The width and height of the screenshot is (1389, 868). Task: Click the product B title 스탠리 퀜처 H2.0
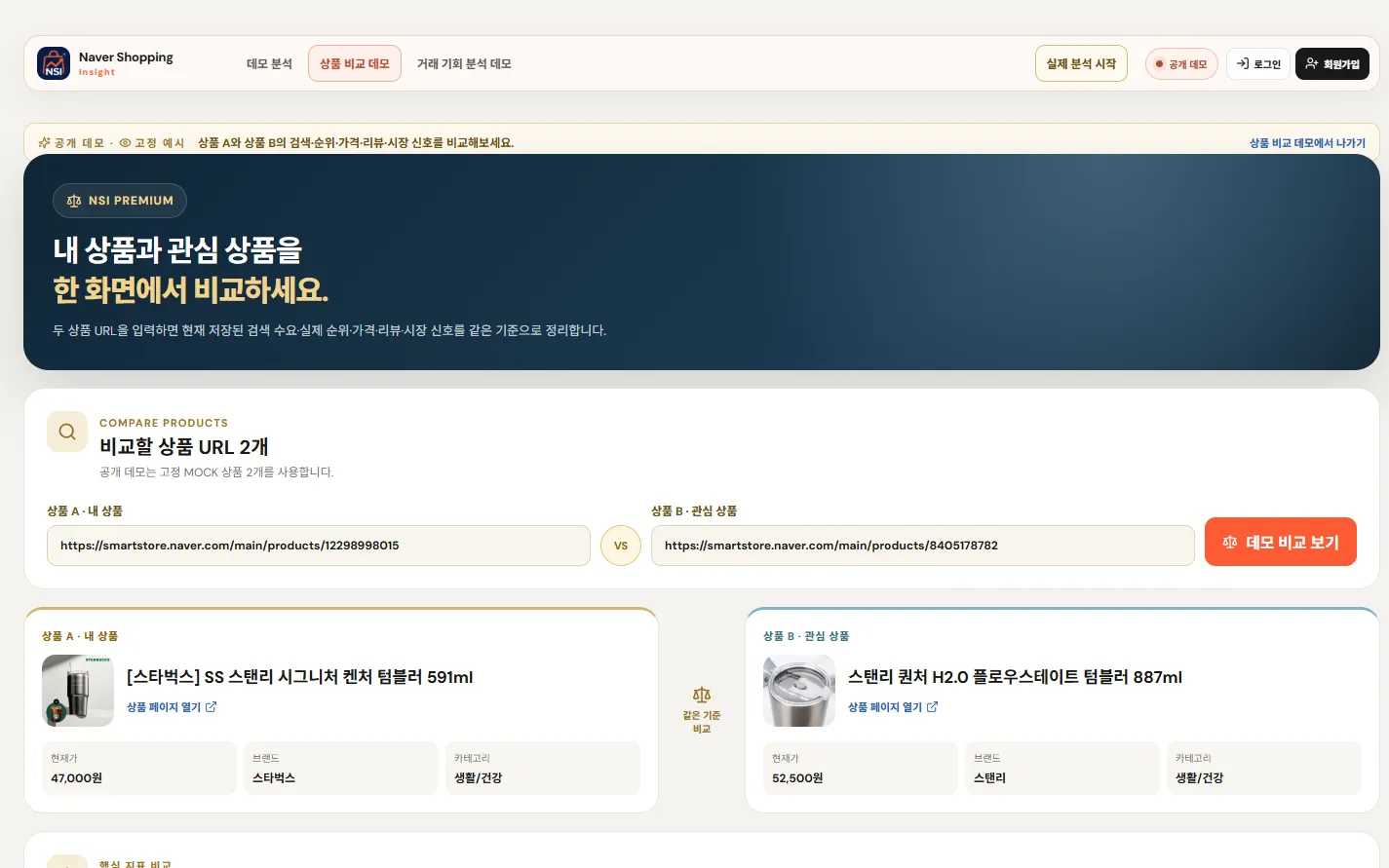click(1015, 677)
